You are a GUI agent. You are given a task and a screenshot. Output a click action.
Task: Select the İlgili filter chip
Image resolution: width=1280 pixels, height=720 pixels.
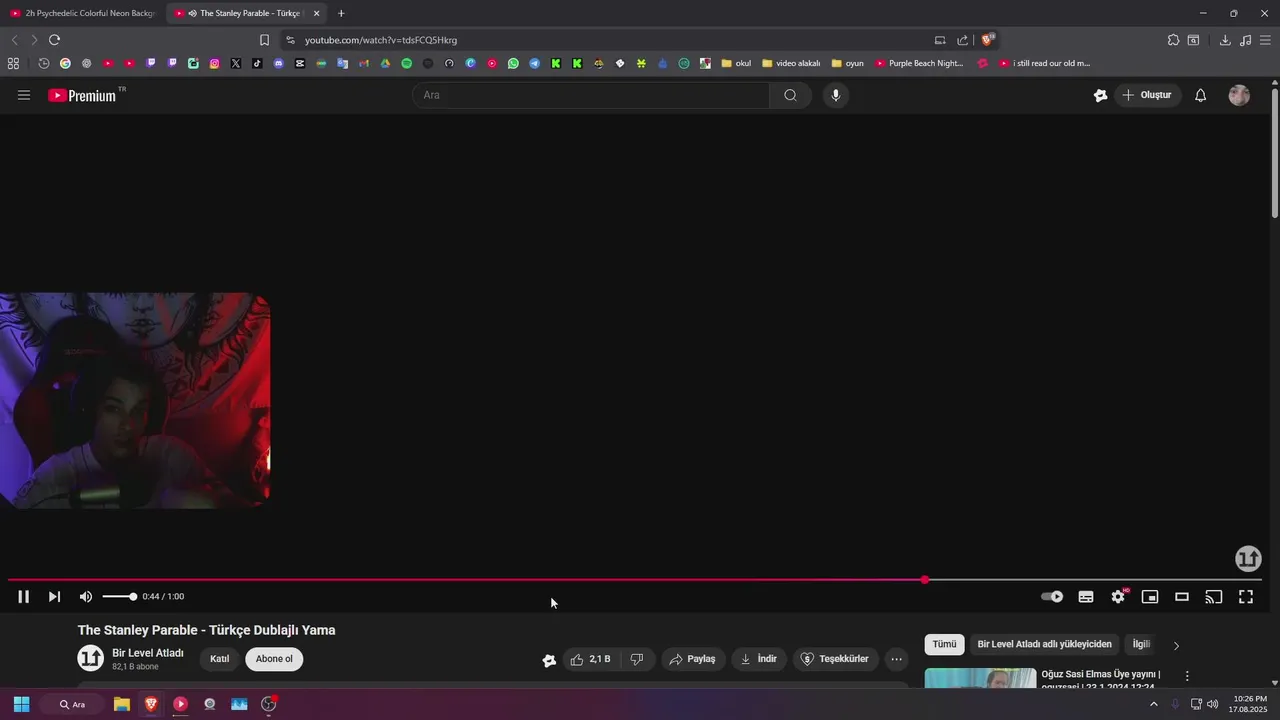coord(1141,644)
